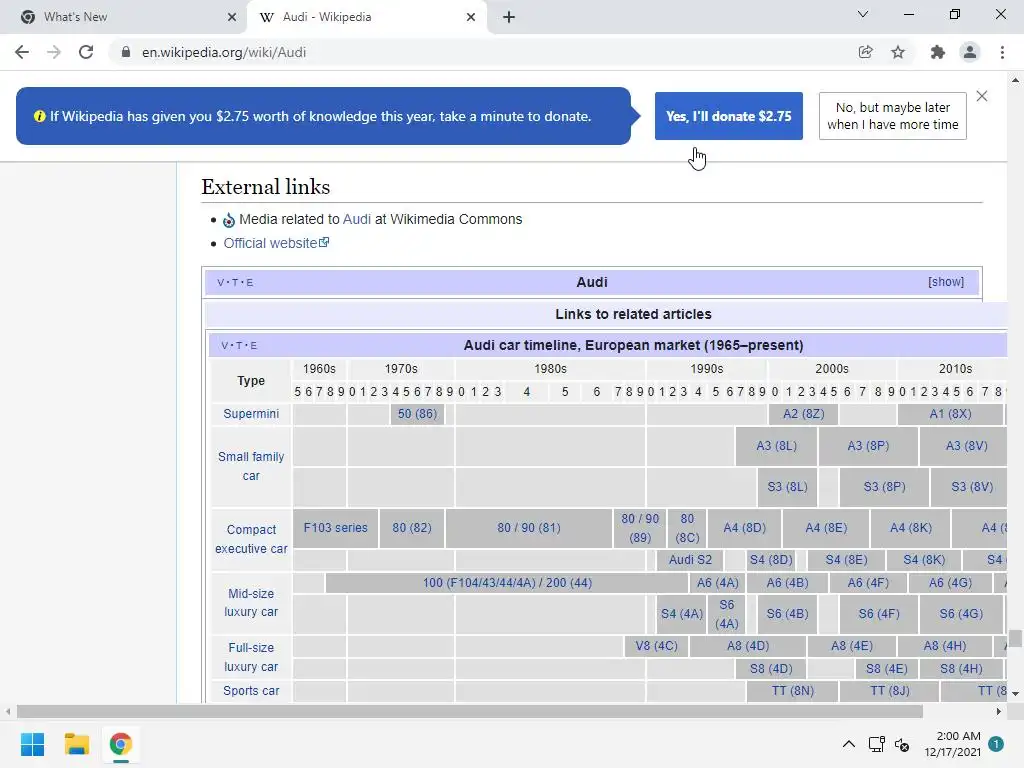Open Official website external link
The image size is (1024, 768).
pyautogui.click(x=276, y=243)
